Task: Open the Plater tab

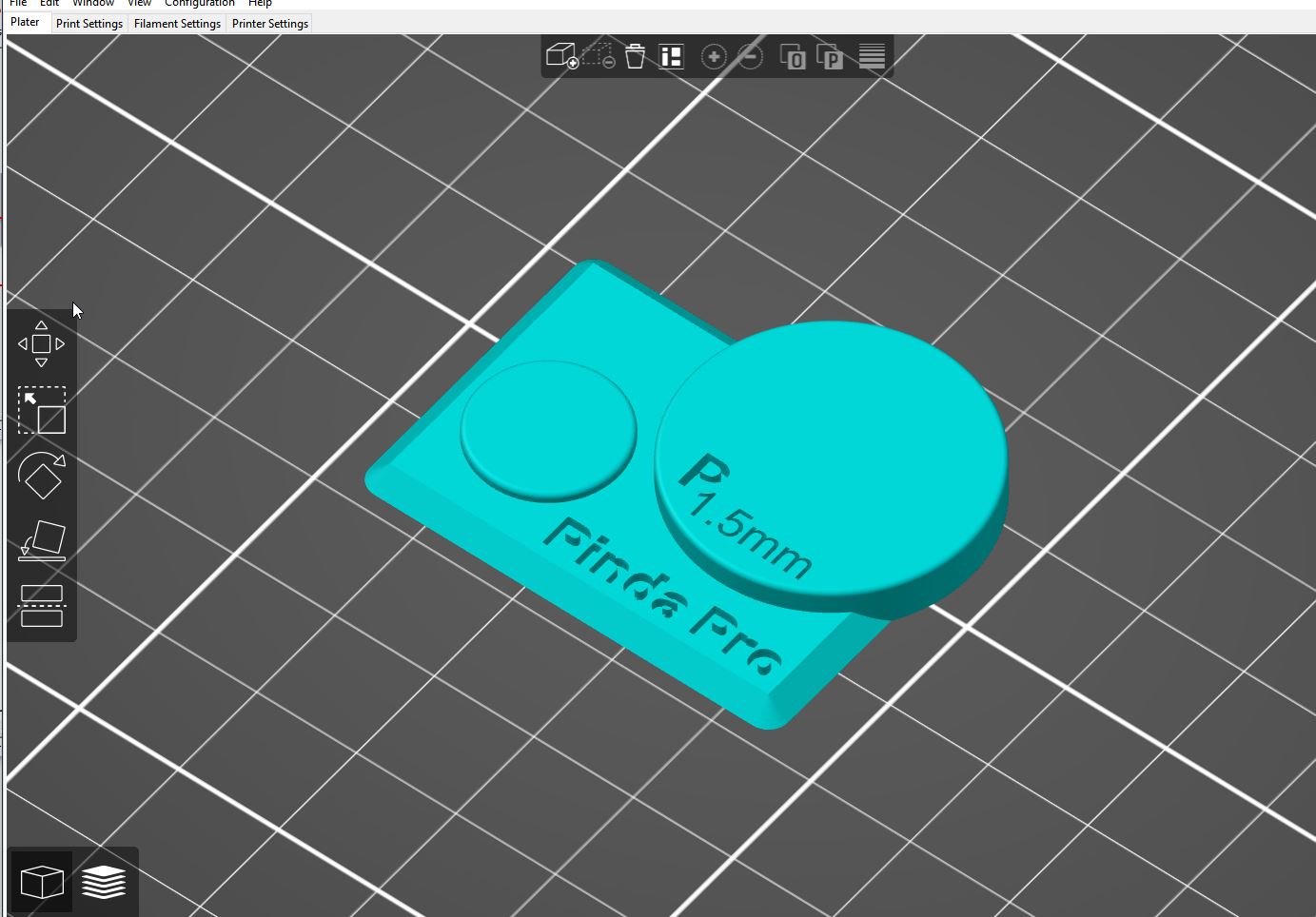Action: coord(25,22)
